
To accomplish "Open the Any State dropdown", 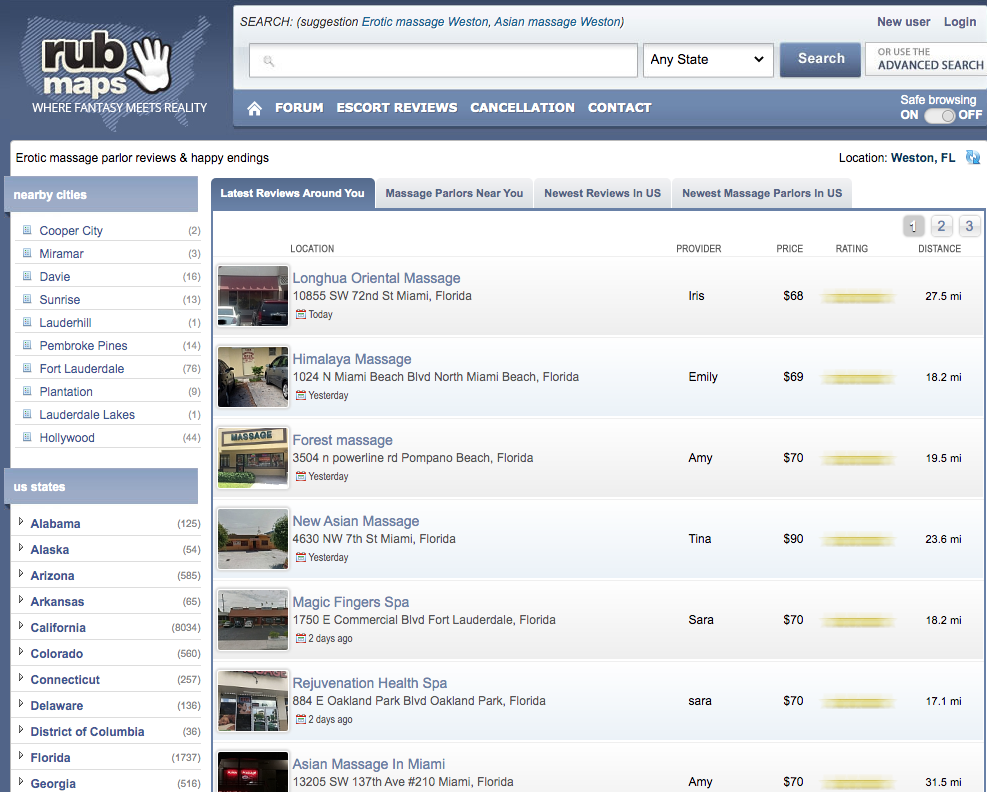I will 708,60.
